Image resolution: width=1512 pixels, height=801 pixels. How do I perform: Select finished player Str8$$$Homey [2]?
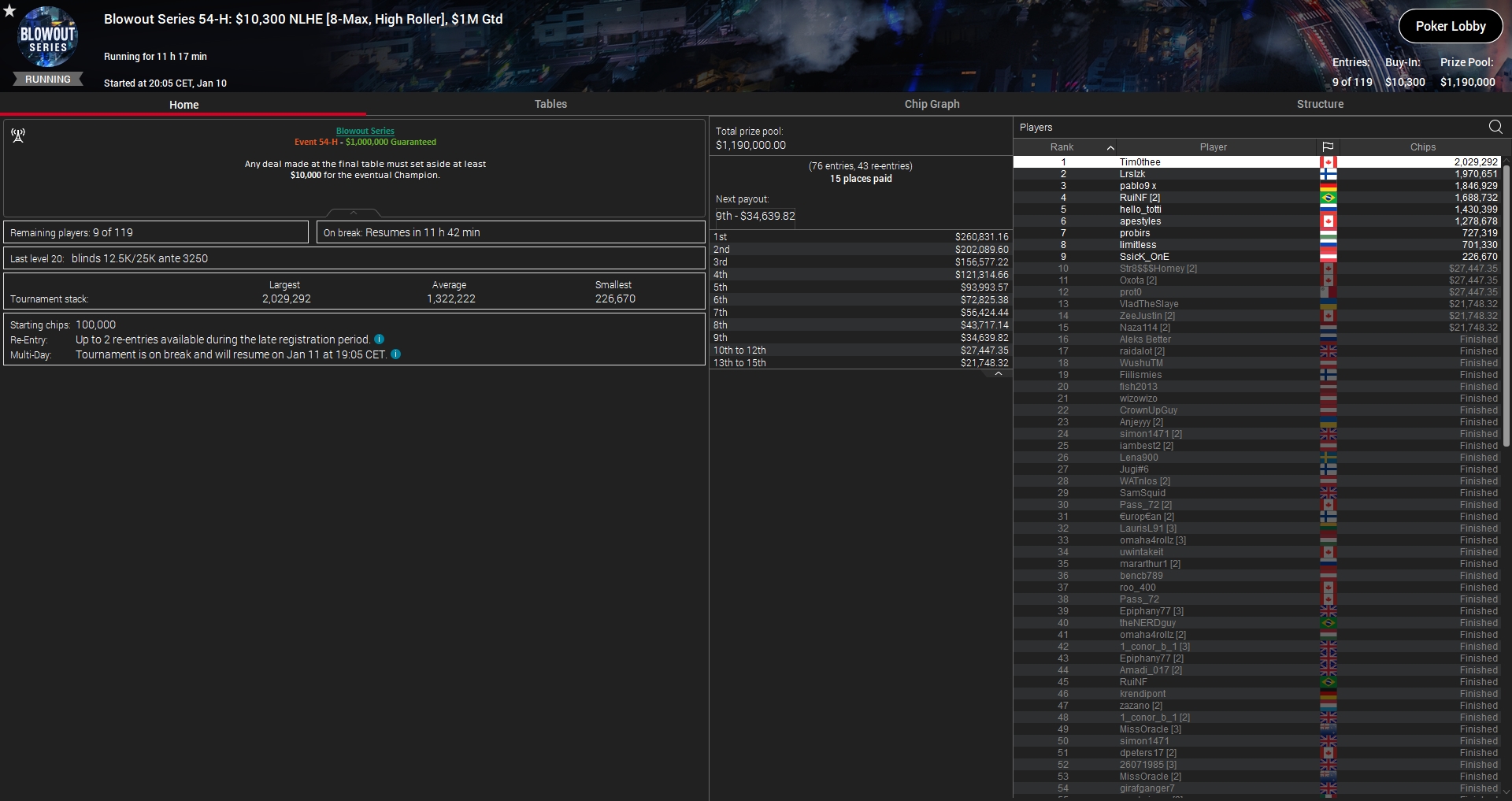(1258, 269)
